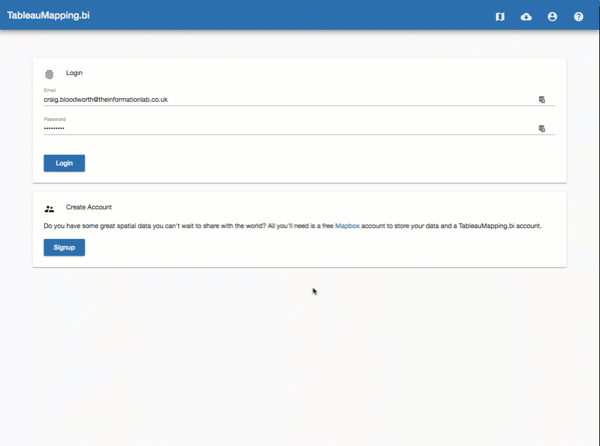Viewport: 600px width, 446px height.
Task: Click the autofill icon in Email field
Action: pos(542,99)
